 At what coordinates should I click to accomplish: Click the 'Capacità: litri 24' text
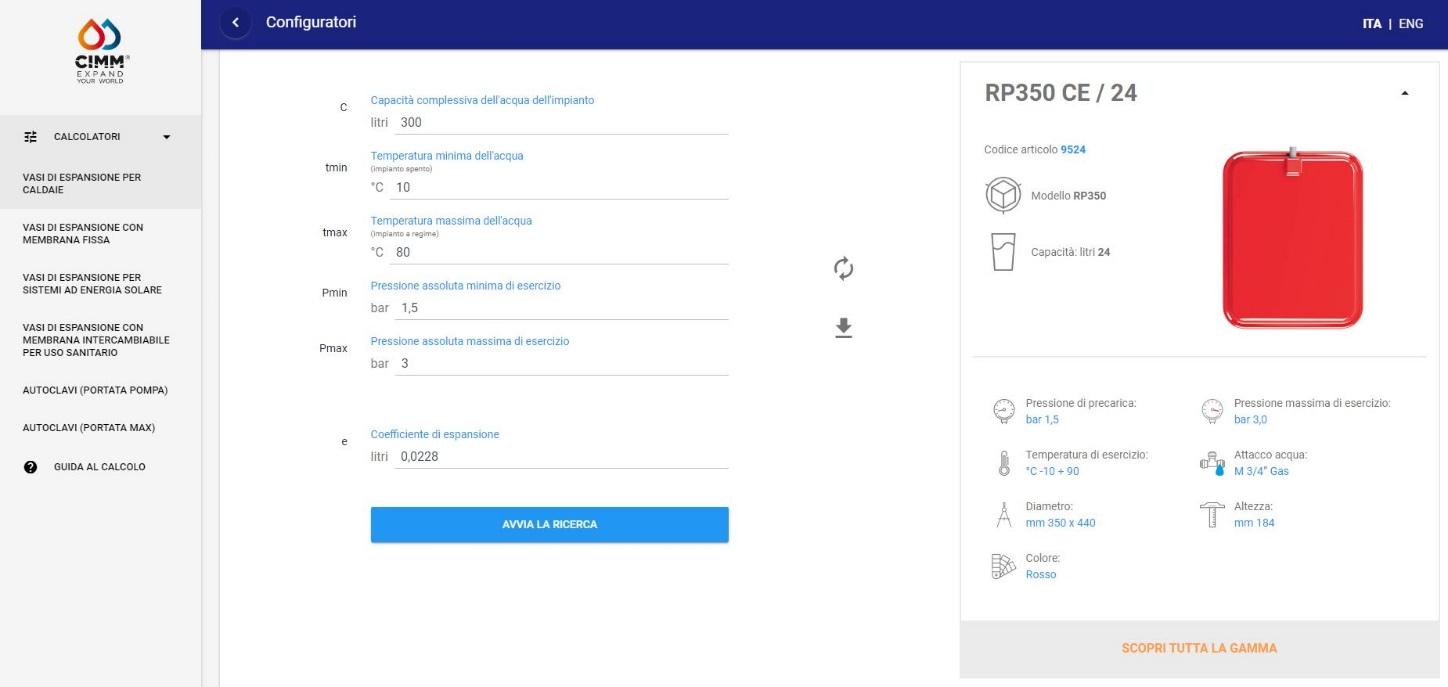pos(1070,252)
